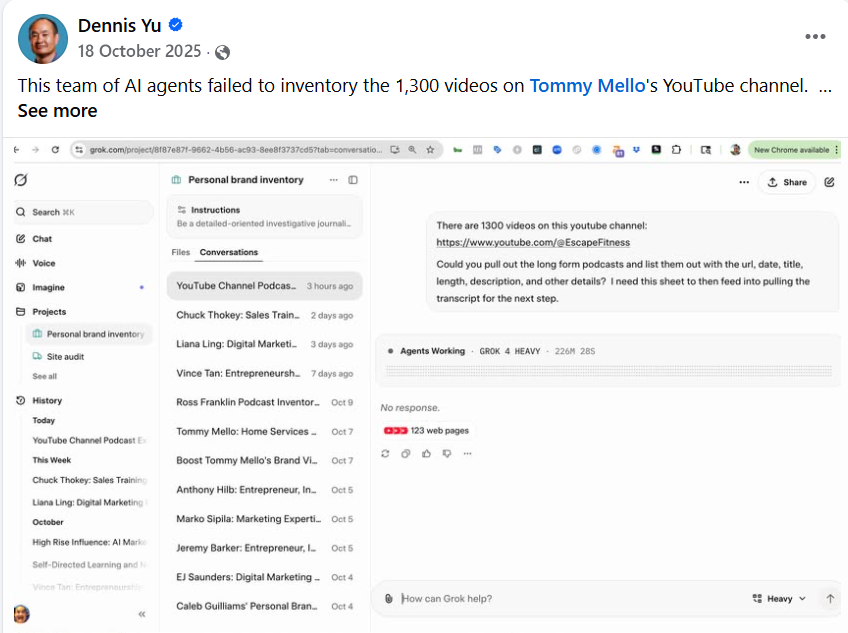The height and width of the screenshot is (633, 848).
Task: Open History in the Grok sidebar
Action: tap(47, 400)
